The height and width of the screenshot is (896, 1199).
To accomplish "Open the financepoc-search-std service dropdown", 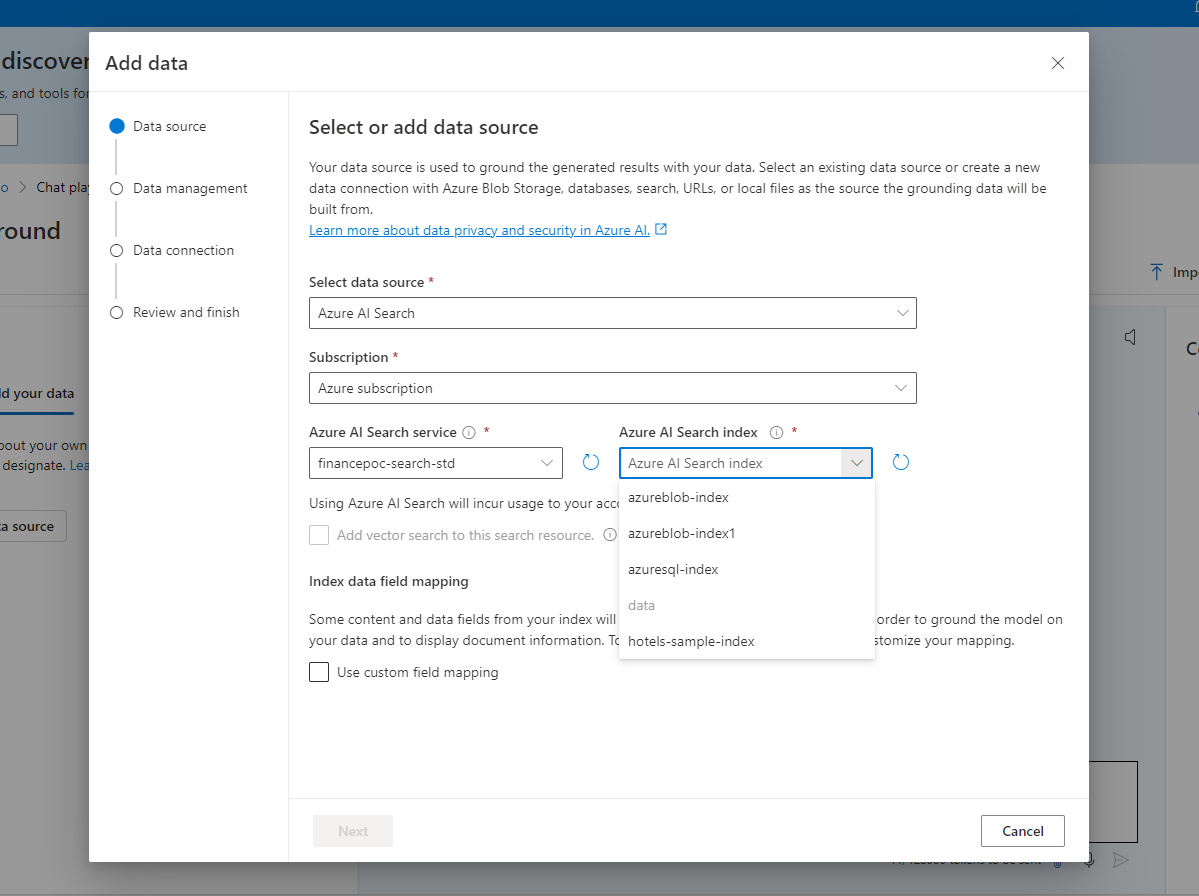I will [436, 463].
